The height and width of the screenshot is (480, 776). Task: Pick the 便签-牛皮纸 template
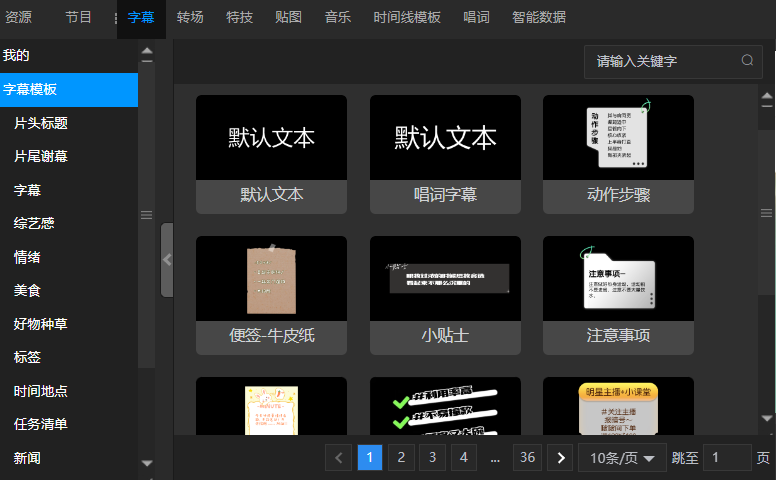coord(271,280)
